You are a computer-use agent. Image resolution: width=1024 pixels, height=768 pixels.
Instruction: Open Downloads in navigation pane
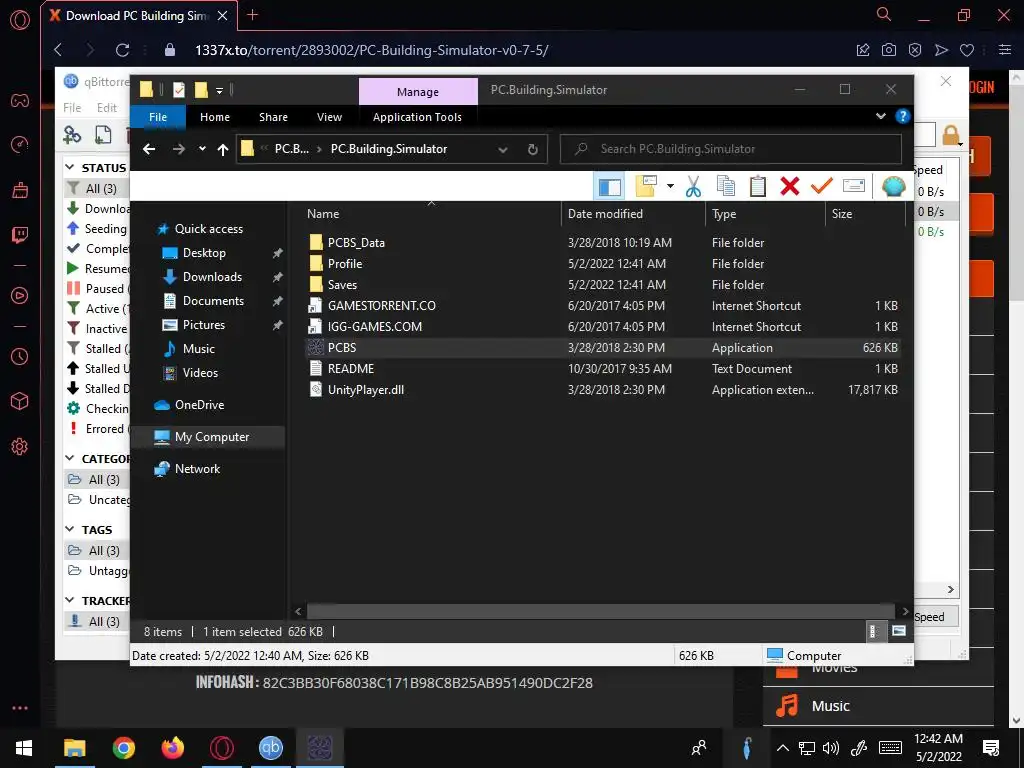[x=212, y=277]
